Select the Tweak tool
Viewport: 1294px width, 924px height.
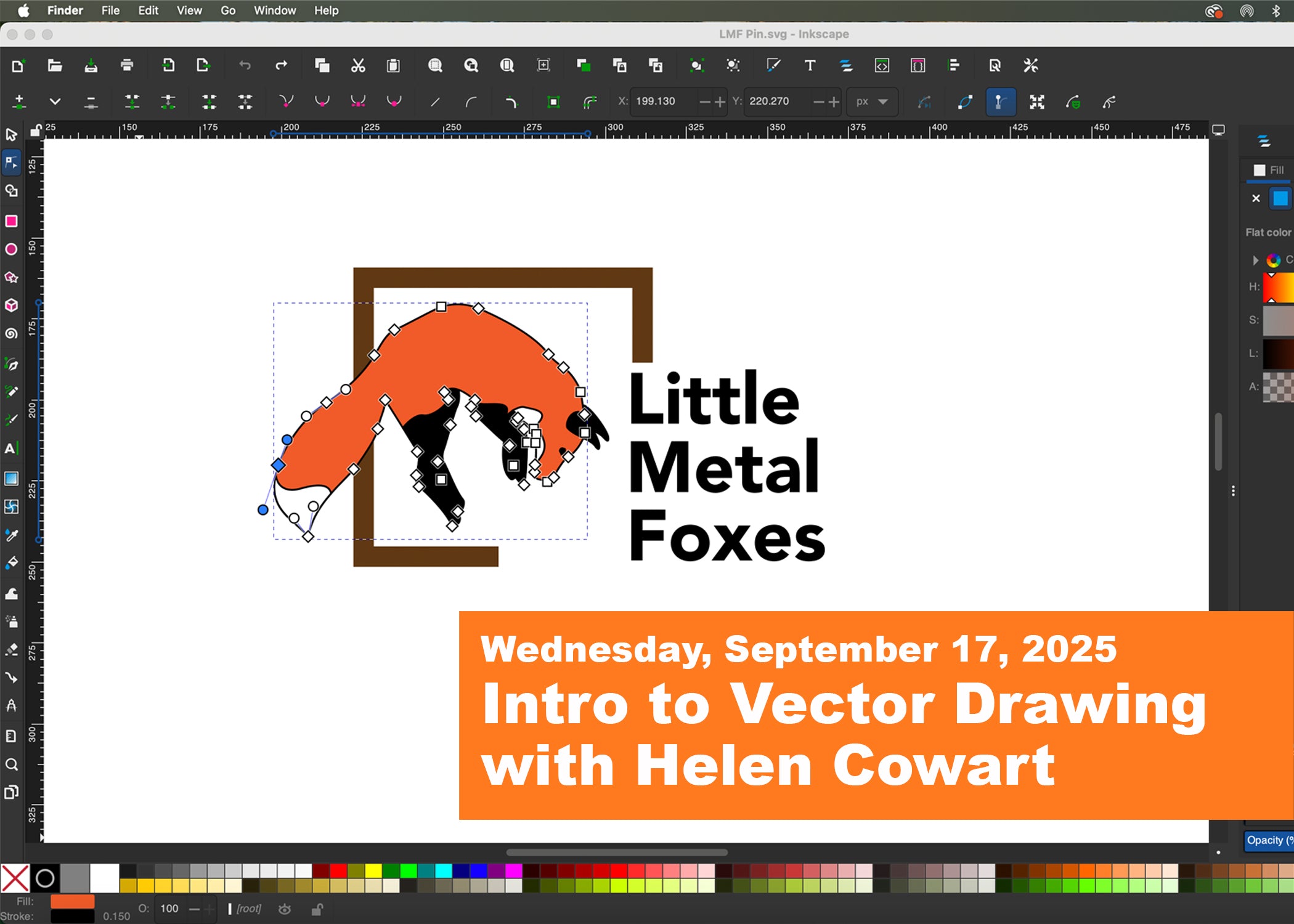pyautogui.click(x=11, y=594)
